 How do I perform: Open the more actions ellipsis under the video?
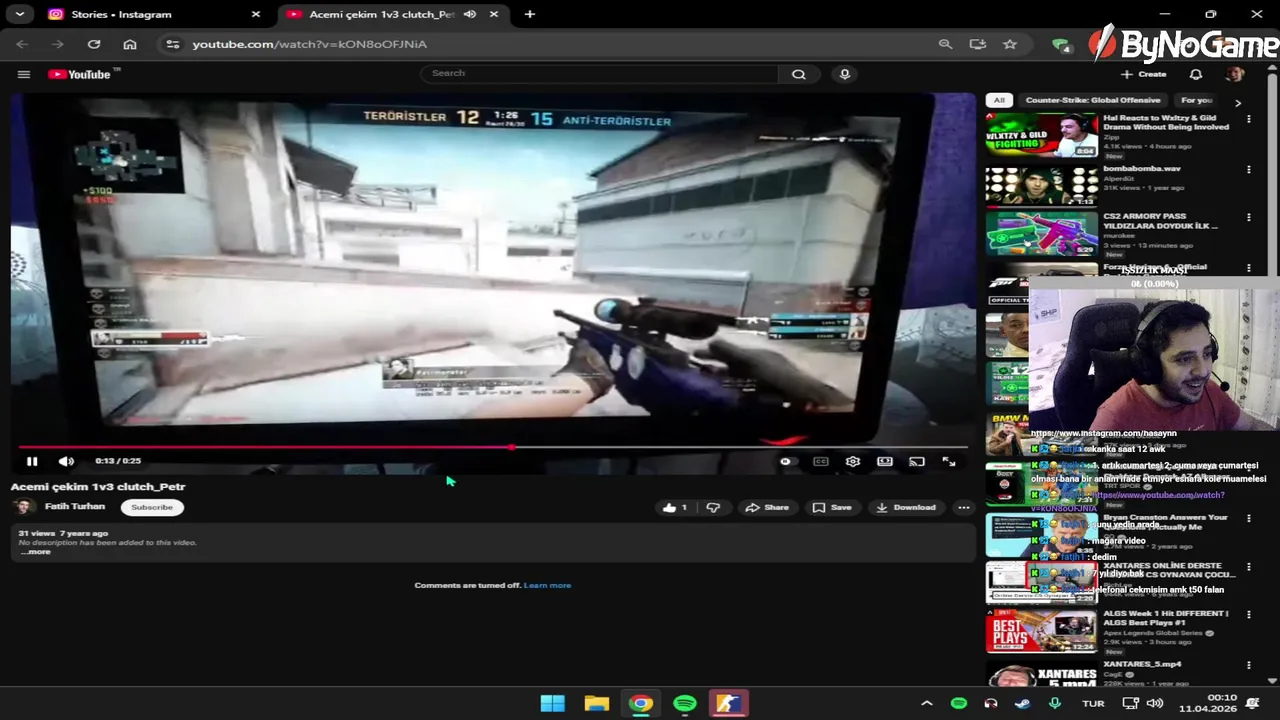964,507
